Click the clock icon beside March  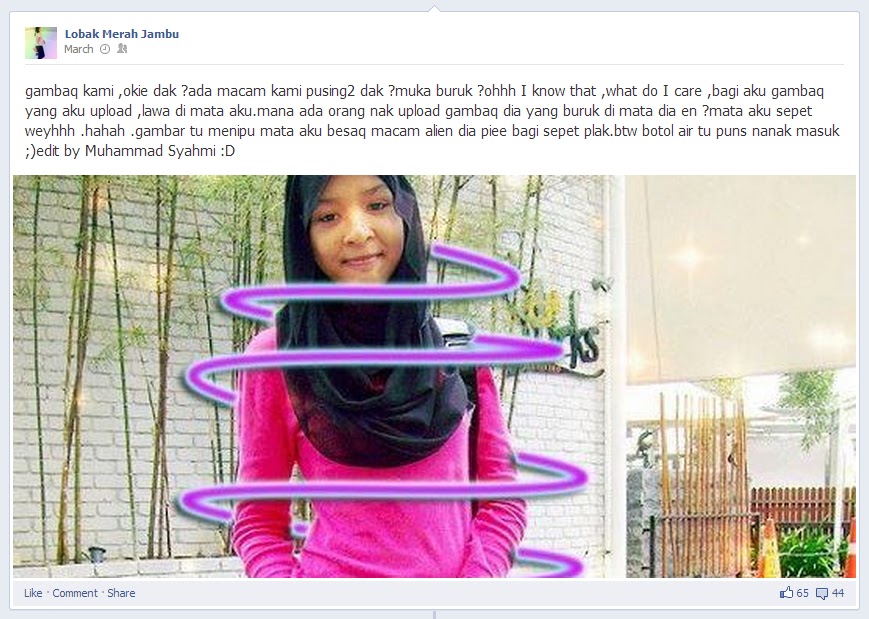(105, 49)
